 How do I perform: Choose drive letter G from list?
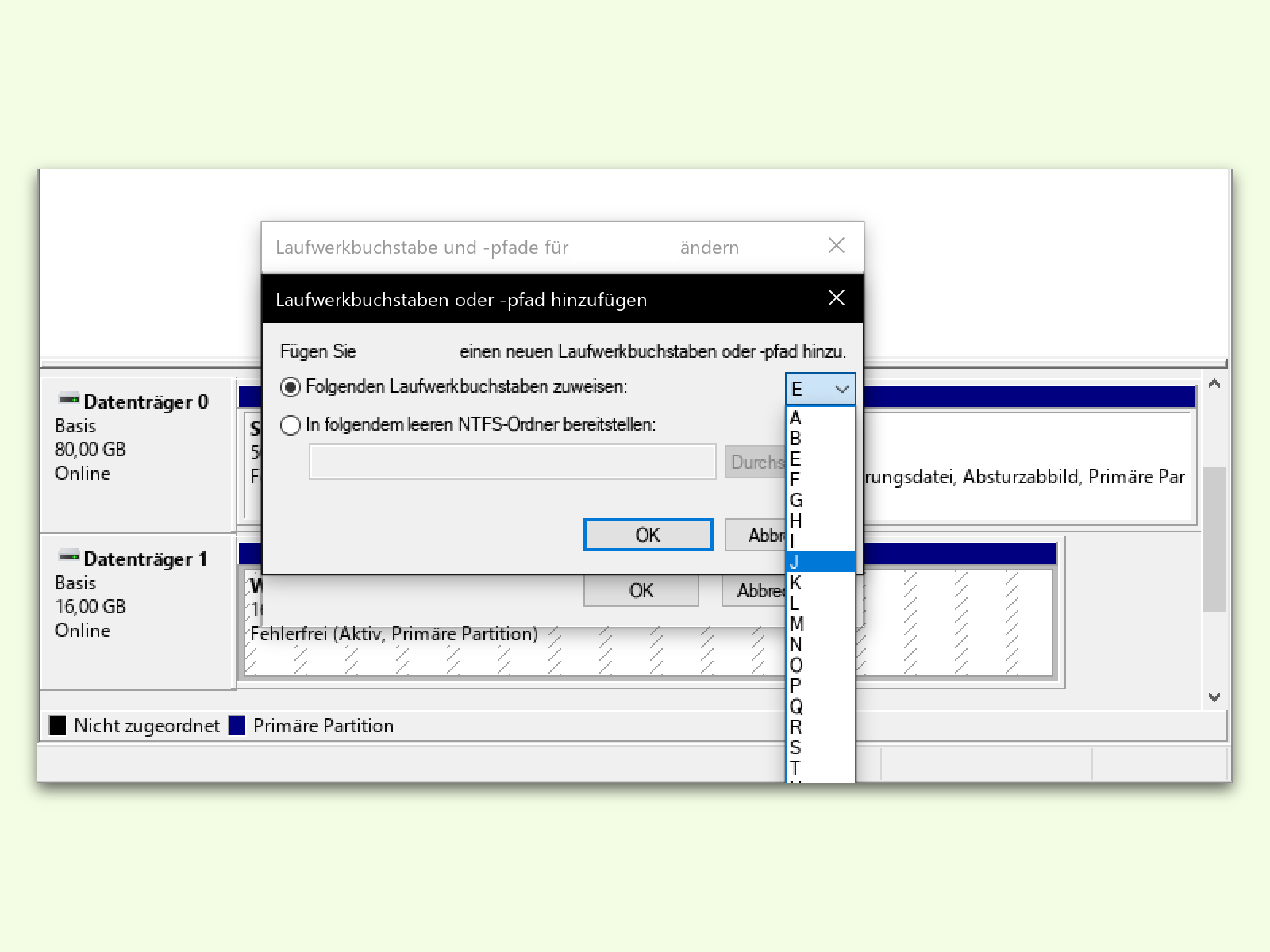pyautogui.click(x=821, y=501)
